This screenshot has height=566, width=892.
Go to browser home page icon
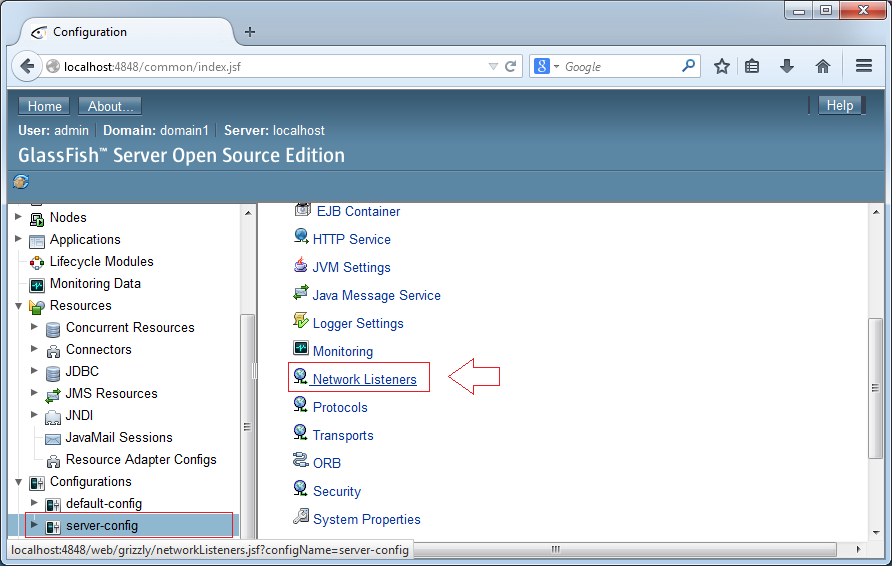[823, 66]
